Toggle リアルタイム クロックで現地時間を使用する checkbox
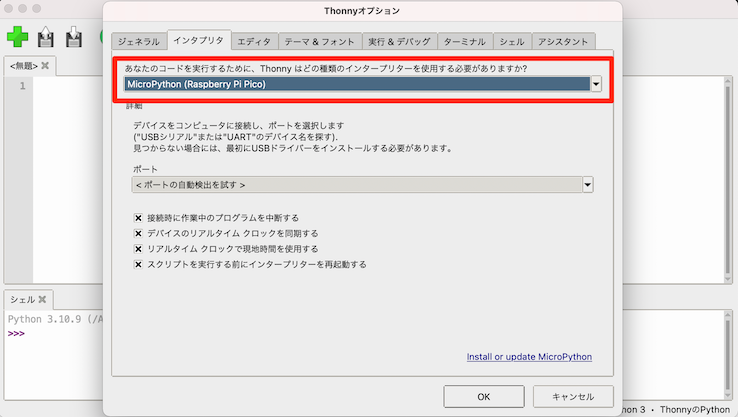The image size is (738, 417). coord(138,249)
